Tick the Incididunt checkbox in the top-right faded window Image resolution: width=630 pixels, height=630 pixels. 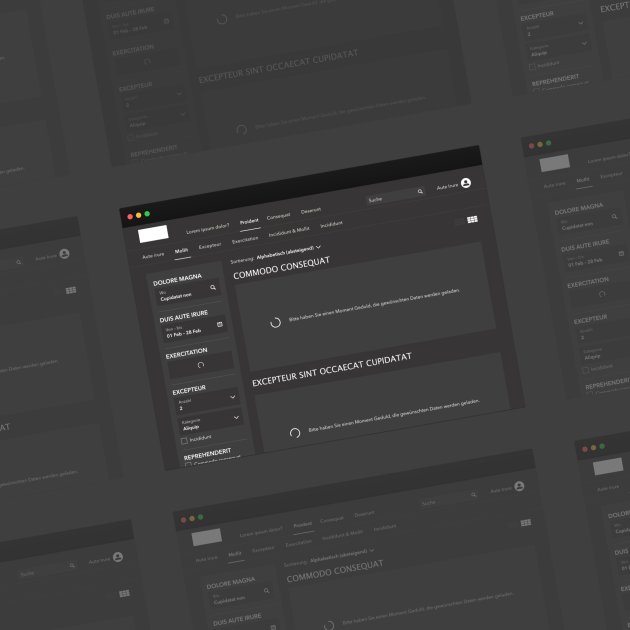pyautogui.click(x=532, y=67)
